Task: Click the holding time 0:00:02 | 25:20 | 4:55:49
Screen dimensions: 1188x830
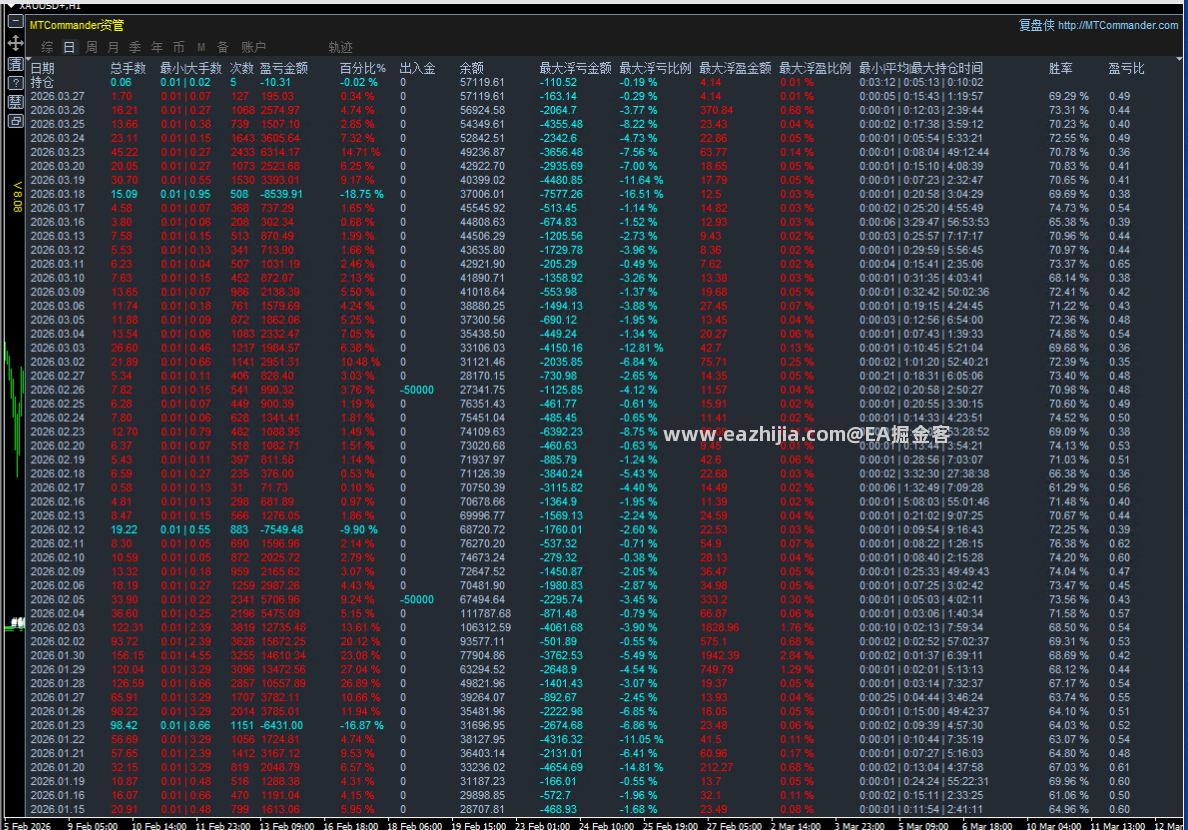Action: coord(921,208)
